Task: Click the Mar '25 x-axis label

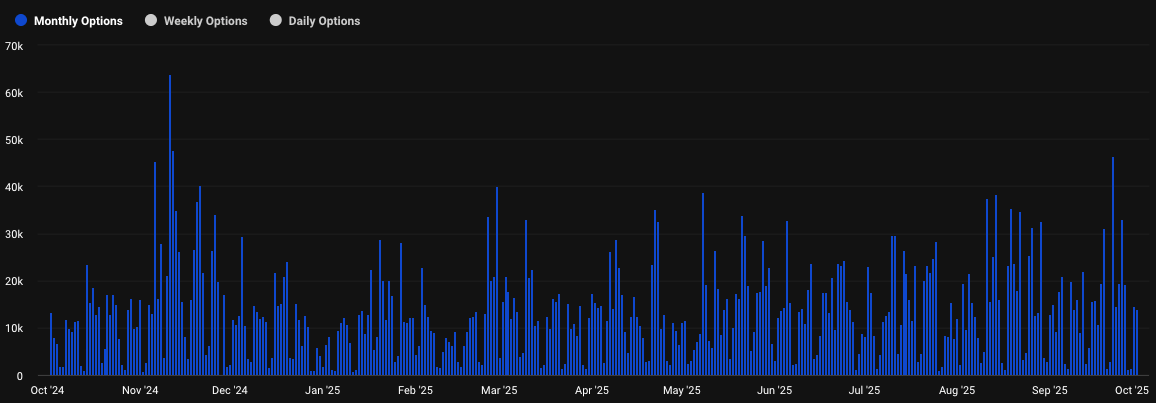Action: (499, 390)
